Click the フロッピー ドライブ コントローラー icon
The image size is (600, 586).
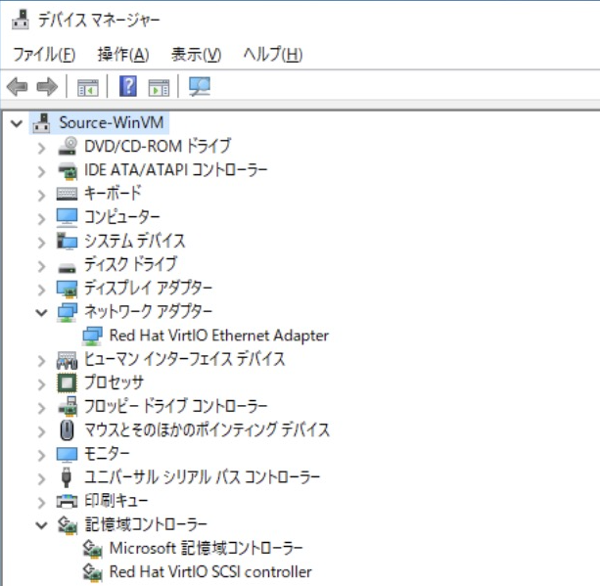67,406
